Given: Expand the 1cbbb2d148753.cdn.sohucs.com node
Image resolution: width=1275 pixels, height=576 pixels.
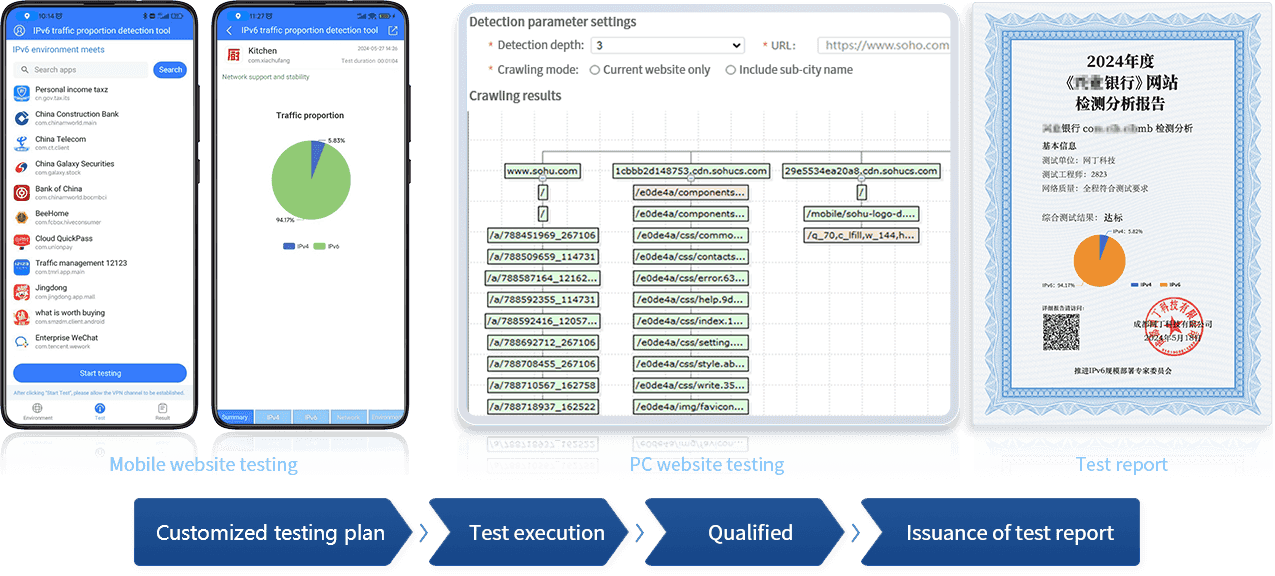Looking at the screenshot, I should click(x=691, y=171).
